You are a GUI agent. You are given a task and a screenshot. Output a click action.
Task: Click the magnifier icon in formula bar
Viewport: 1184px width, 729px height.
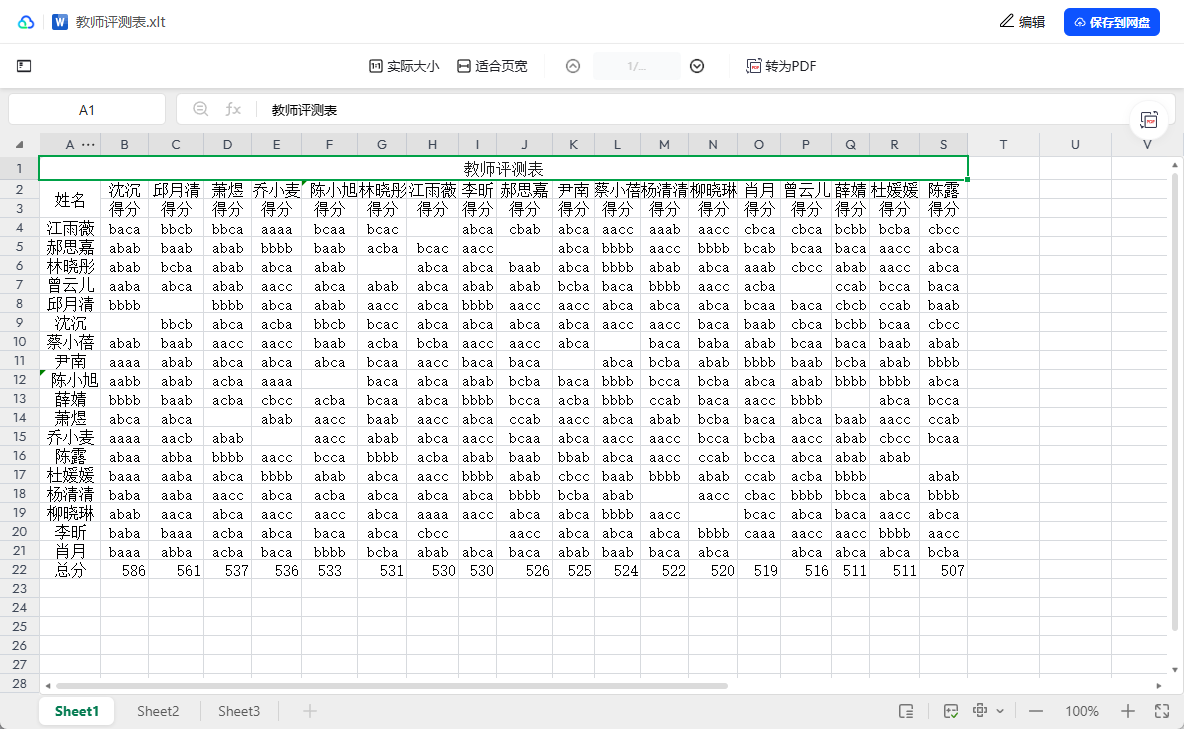(201, 109)
